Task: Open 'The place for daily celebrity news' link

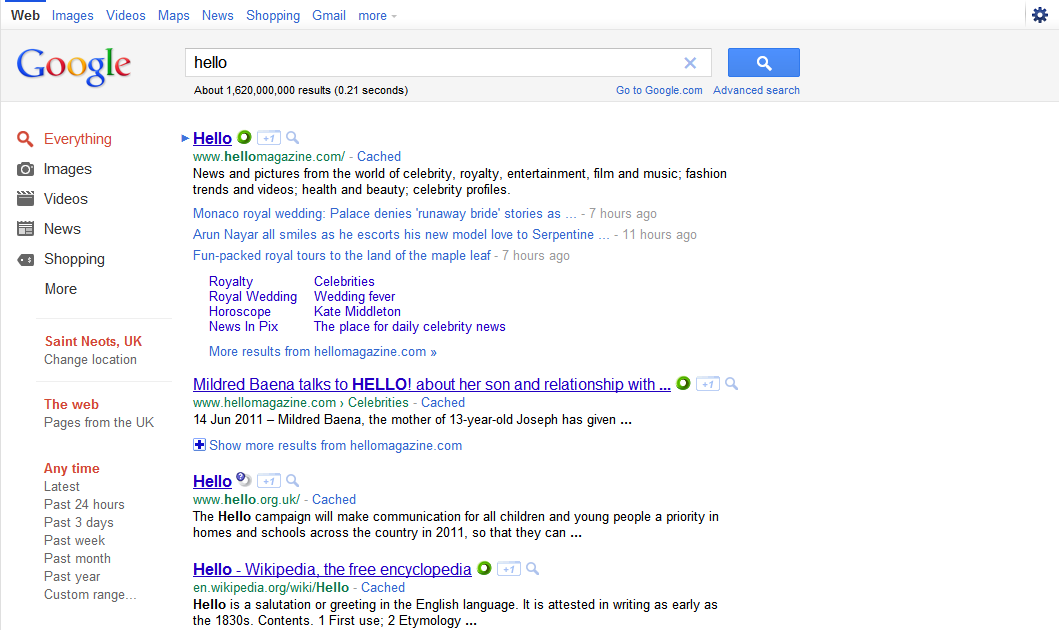Action: pyautogui.click(x=410, y=326)
